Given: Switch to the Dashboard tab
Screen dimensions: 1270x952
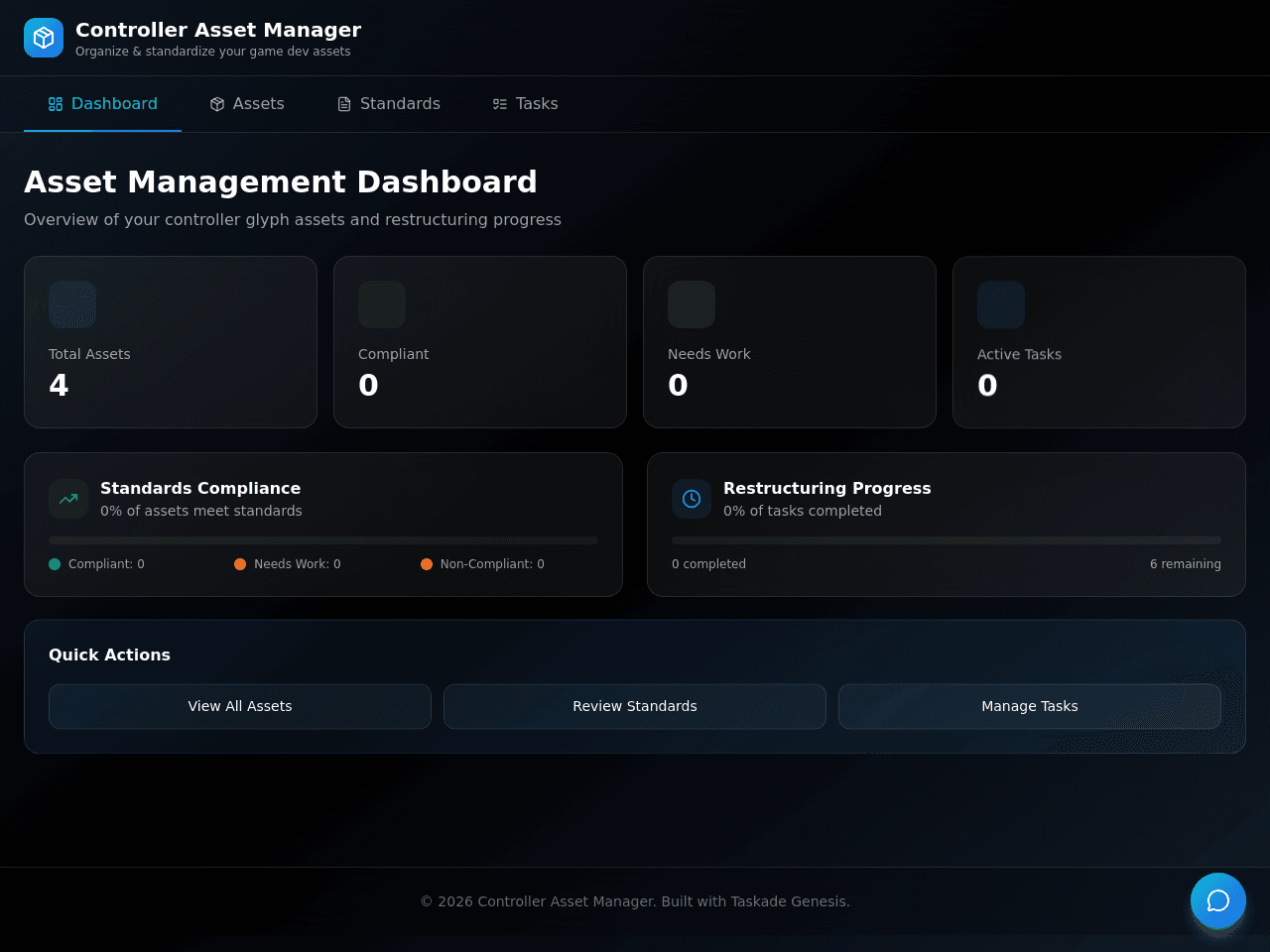Looking at the screenshot, I should pyautogui.click(x=103, y=104).
